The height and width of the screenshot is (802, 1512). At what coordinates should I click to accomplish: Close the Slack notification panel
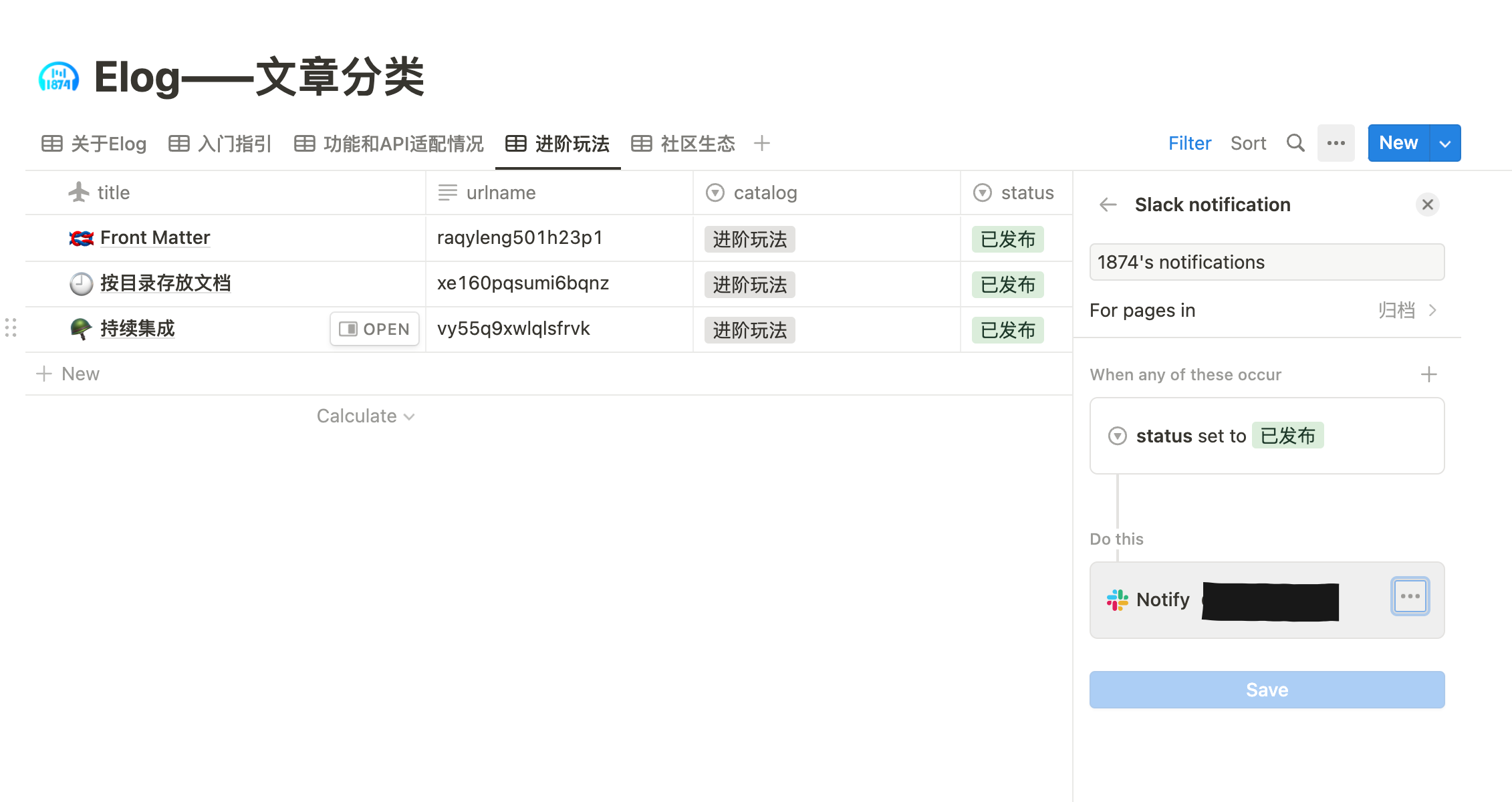tap(1428, 205)
